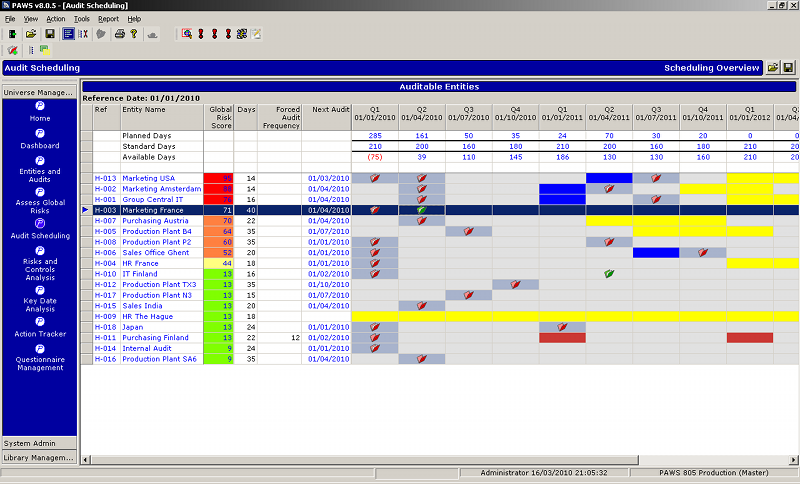The image size is (800, 484).
Task: Expand the Library Management sidebar section
Action: coord(39,457)
